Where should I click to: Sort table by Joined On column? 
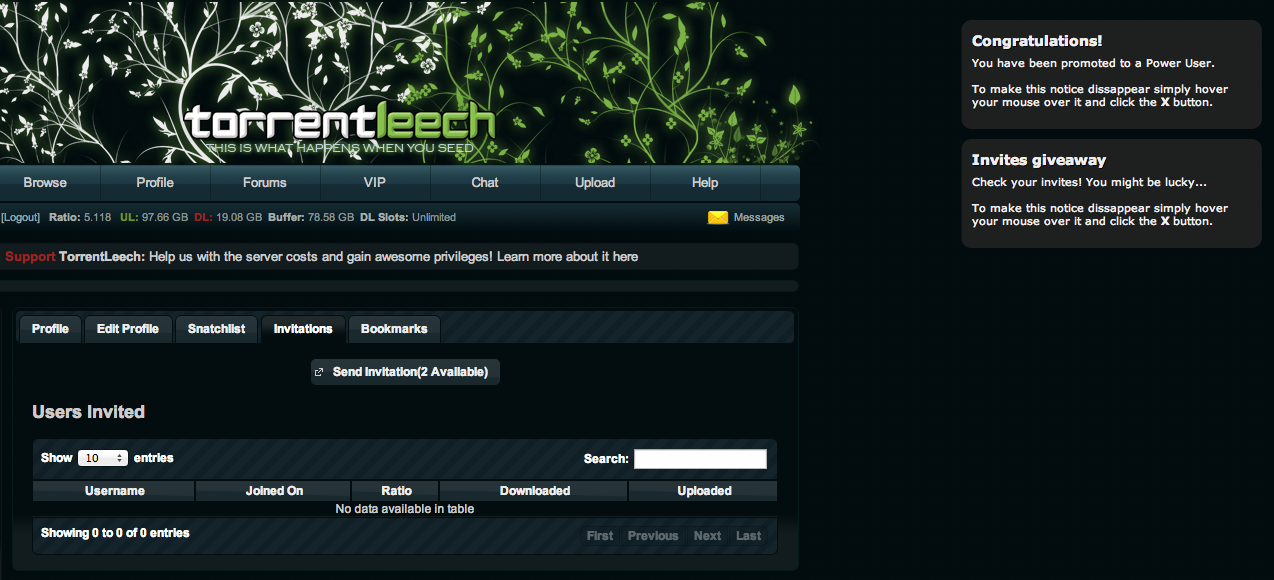coord(274,491)
